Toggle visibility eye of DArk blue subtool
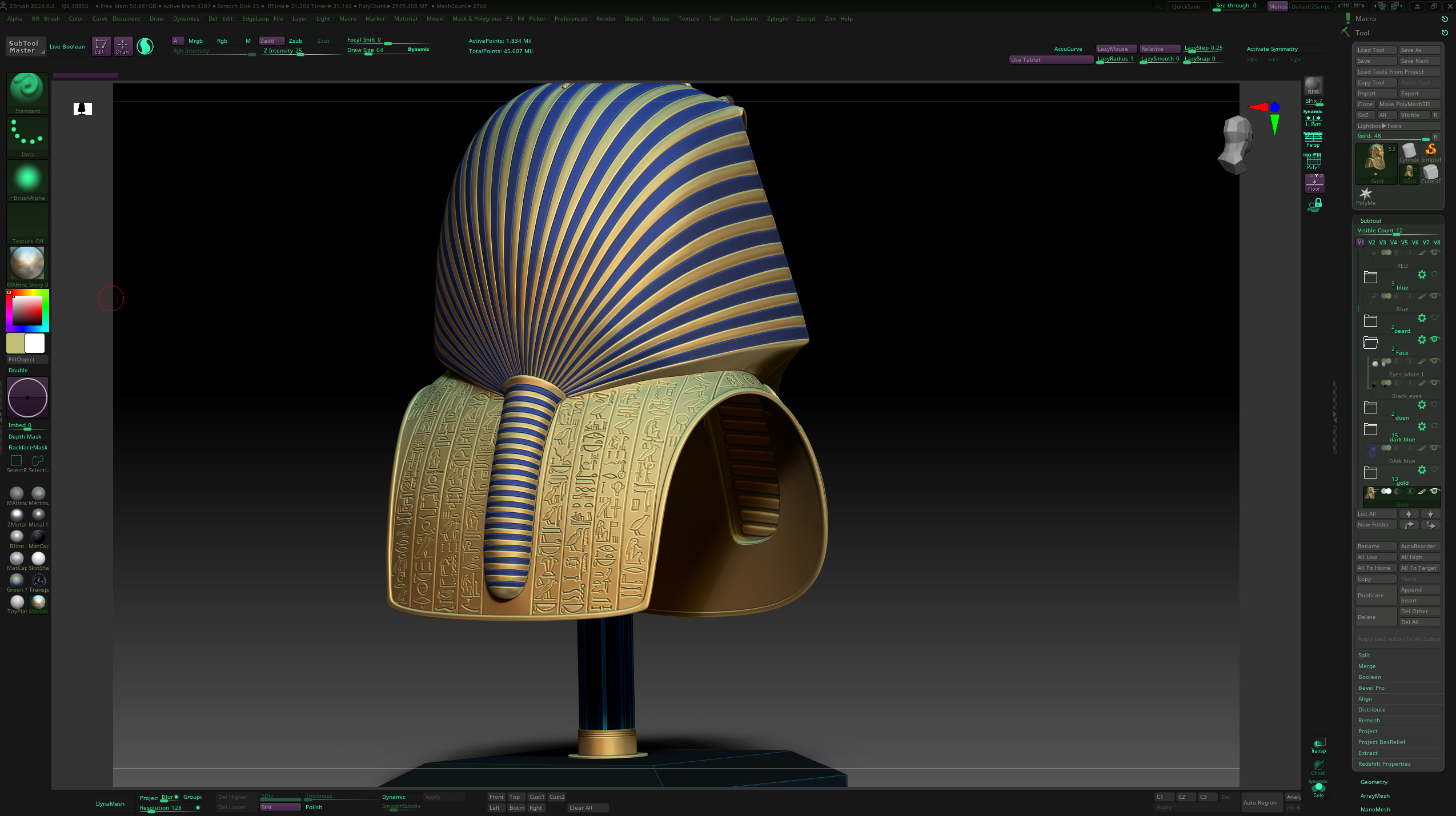Viewport: 1456px width, 816px height. click(x=1434, y=448)
